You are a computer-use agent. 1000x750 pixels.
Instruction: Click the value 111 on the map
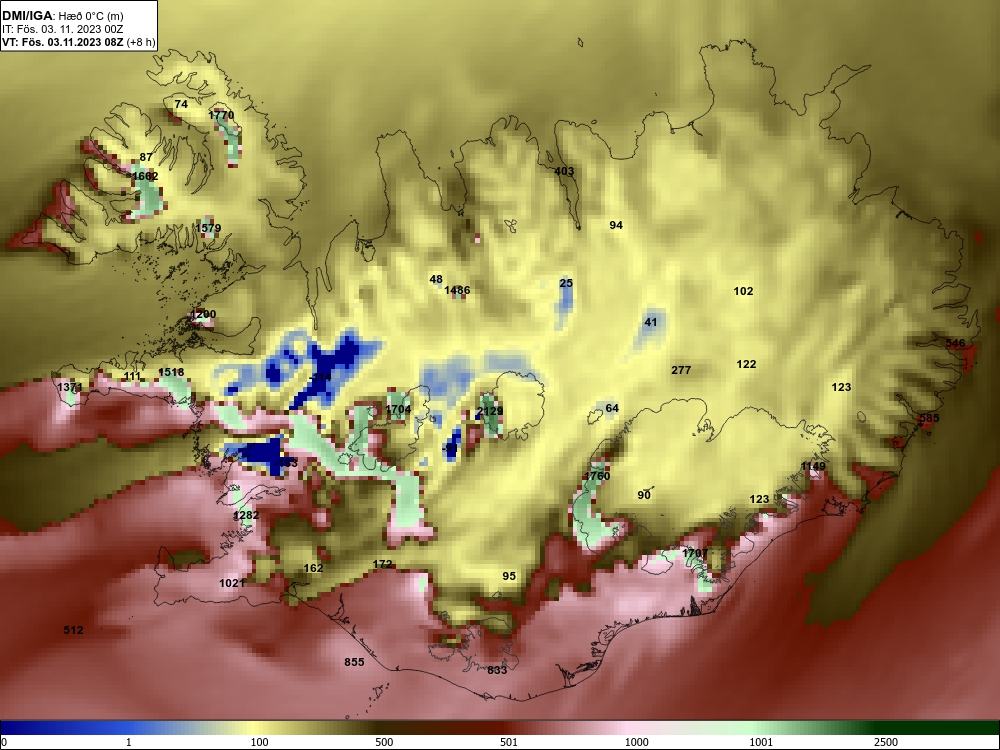(133, 376)
